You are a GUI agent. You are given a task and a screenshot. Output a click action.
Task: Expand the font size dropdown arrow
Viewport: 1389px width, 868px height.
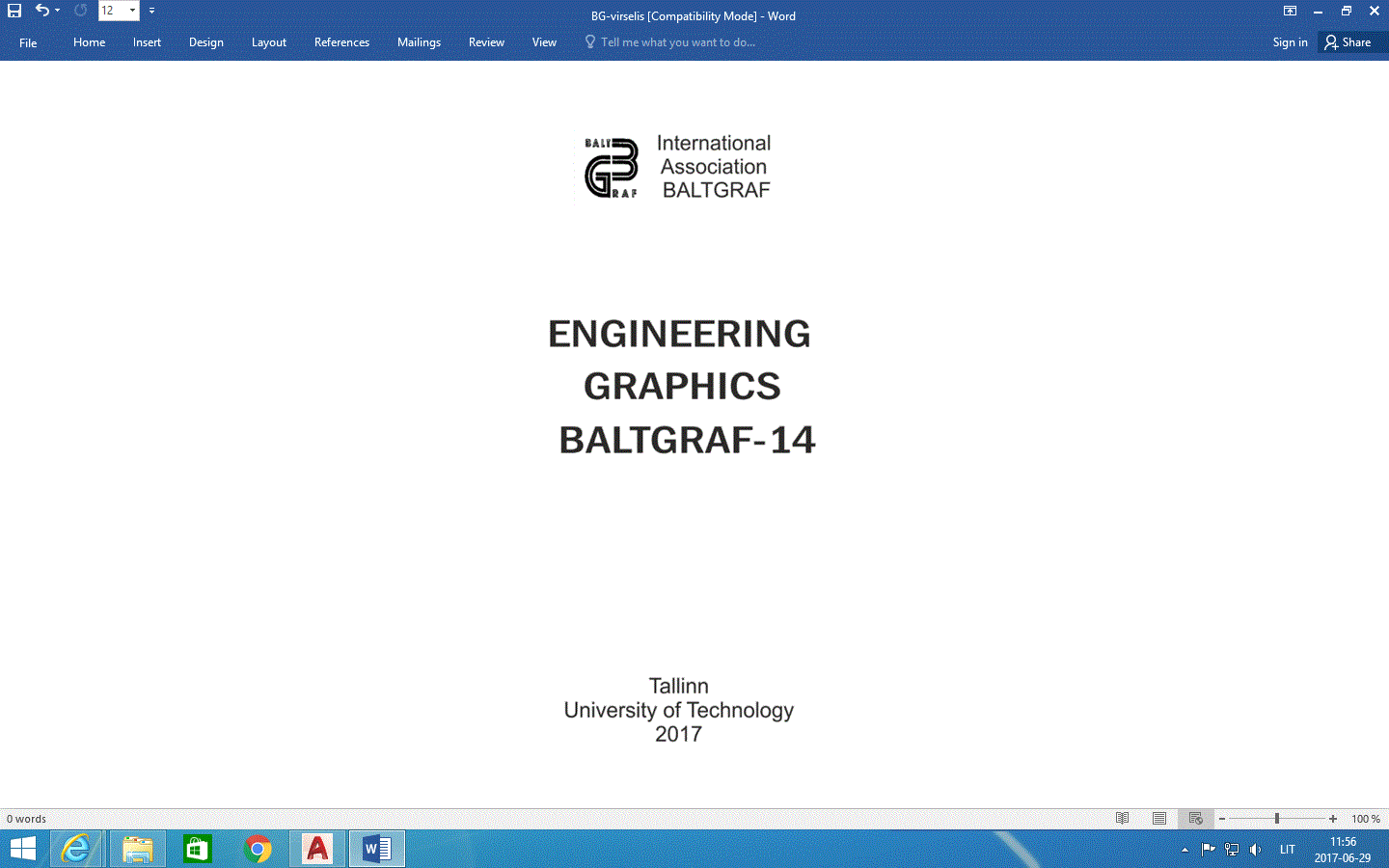[x=133, y=11]
